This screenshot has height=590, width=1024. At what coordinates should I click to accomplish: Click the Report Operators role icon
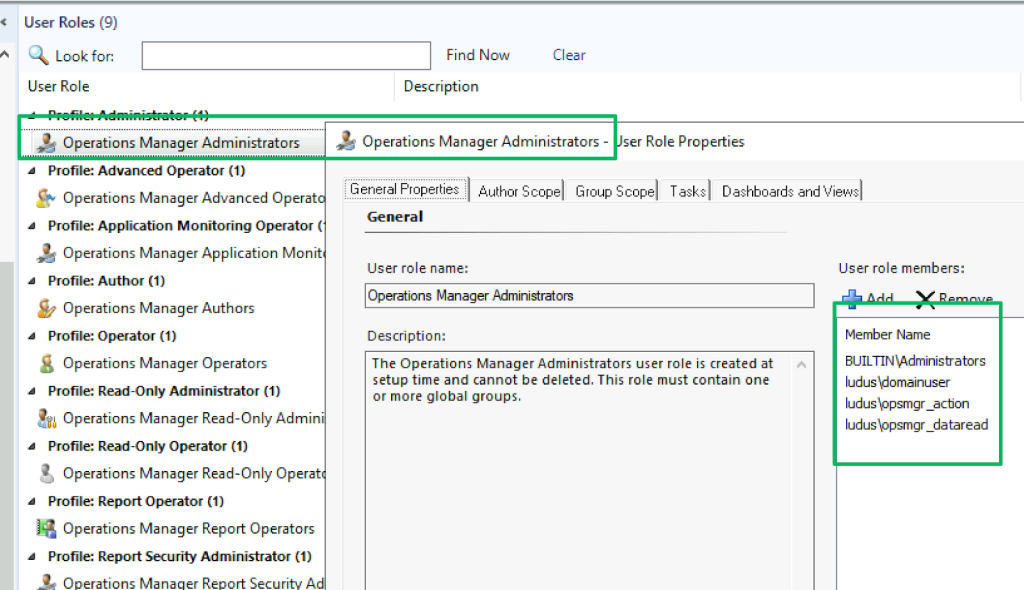45,528
